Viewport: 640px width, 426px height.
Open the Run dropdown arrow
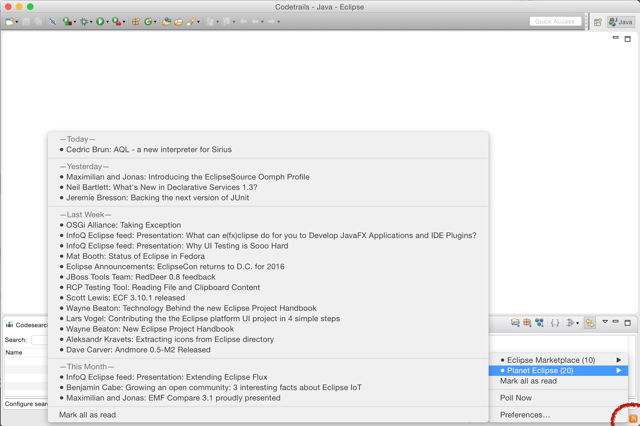[x=107, y=22]
